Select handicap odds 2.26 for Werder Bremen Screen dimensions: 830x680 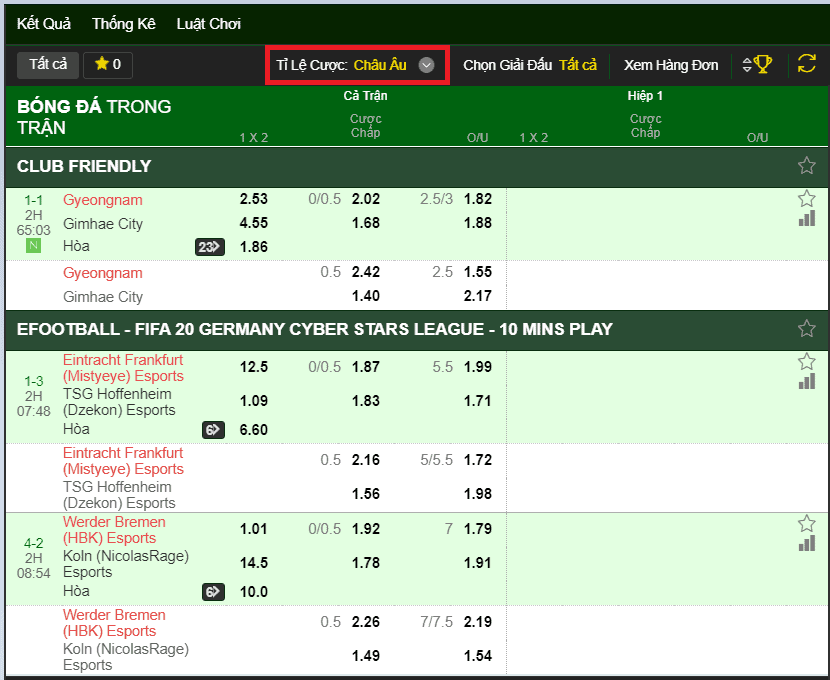point(366,622)
